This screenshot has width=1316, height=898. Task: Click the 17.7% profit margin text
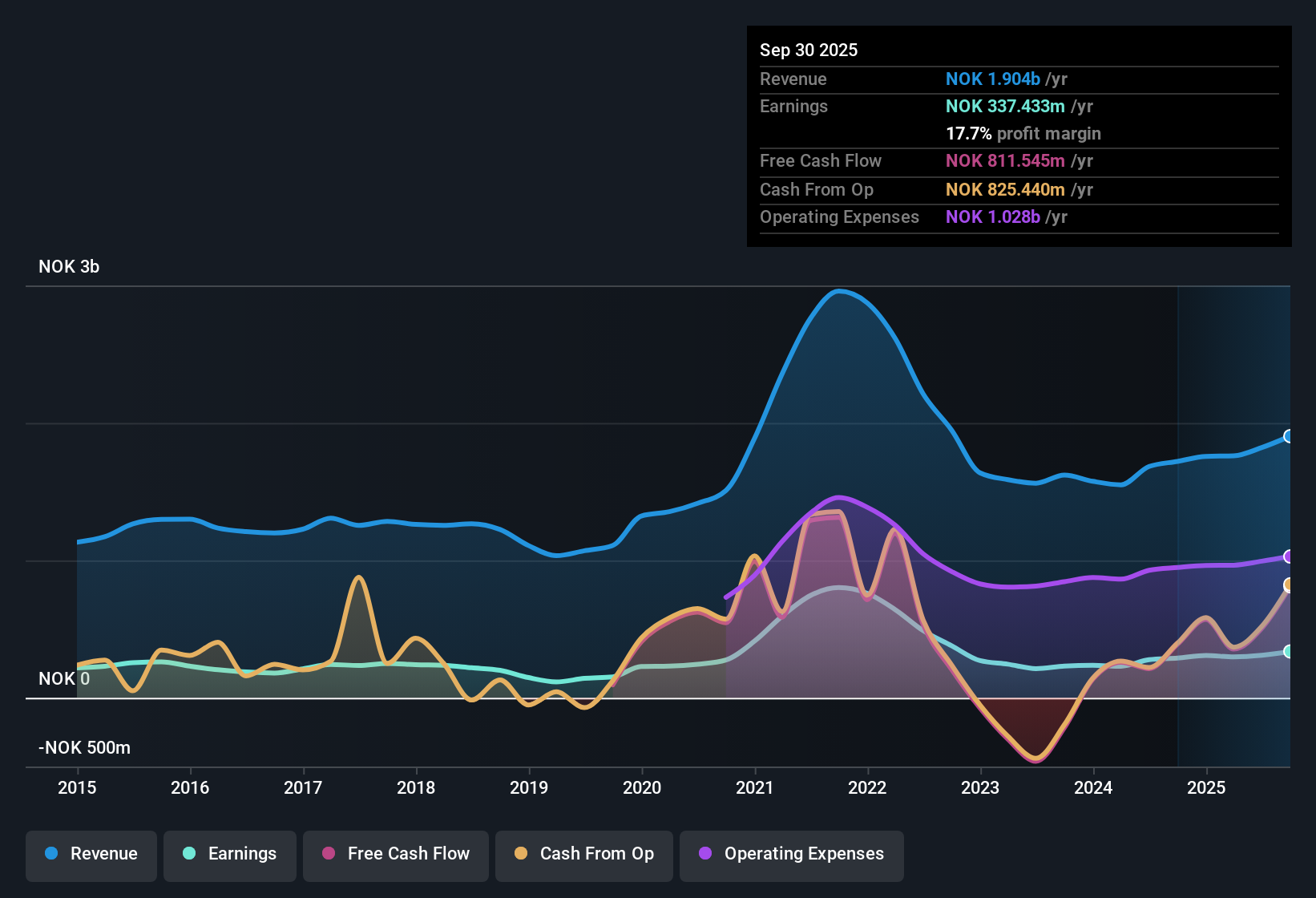point(1023,133)
